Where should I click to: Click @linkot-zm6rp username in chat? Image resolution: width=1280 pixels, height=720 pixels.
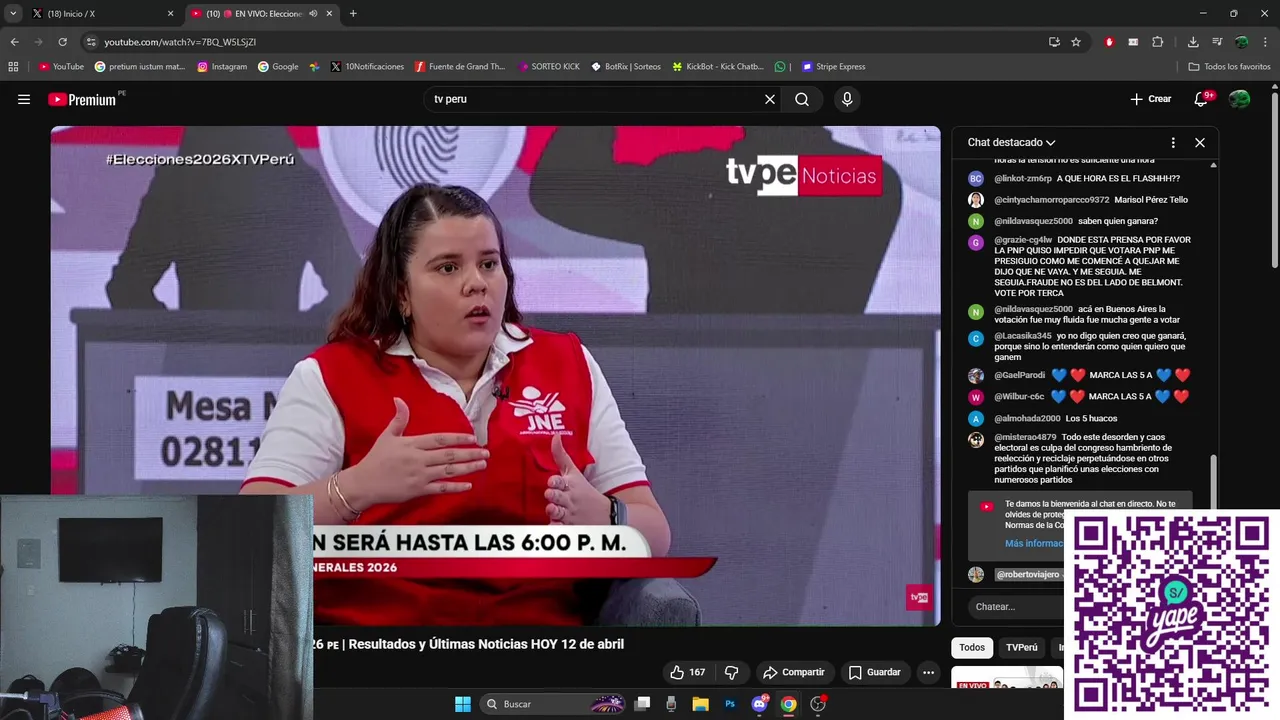tap(1023, 179)
